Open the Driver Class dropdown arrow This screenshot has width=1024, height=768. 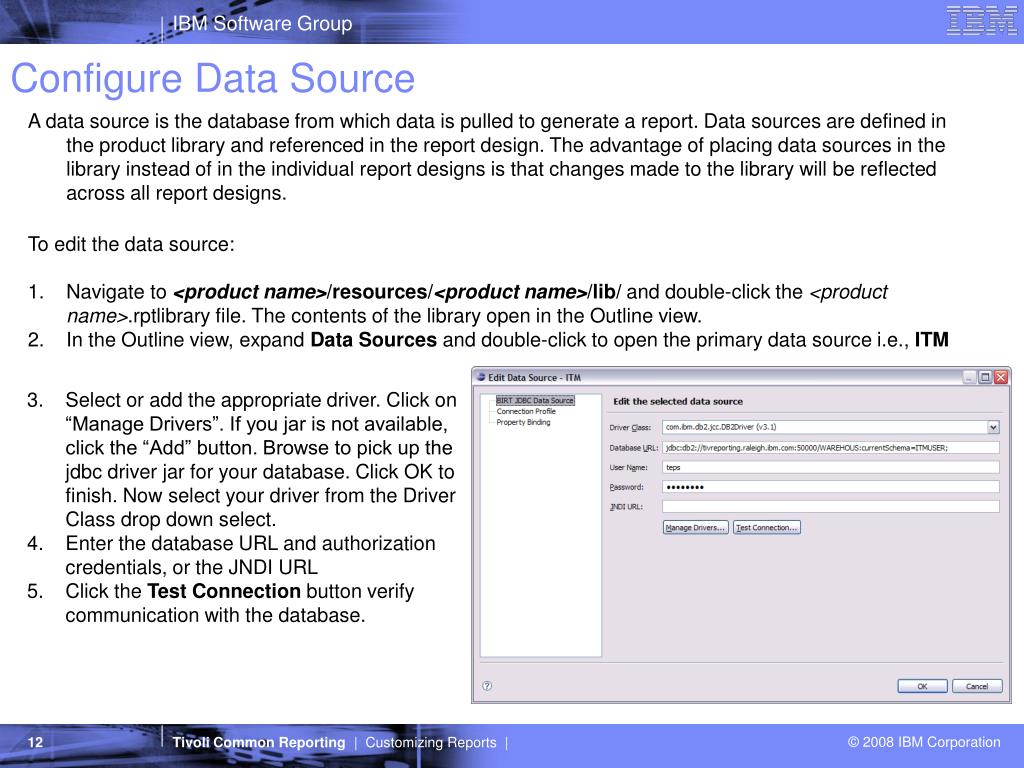993,427
